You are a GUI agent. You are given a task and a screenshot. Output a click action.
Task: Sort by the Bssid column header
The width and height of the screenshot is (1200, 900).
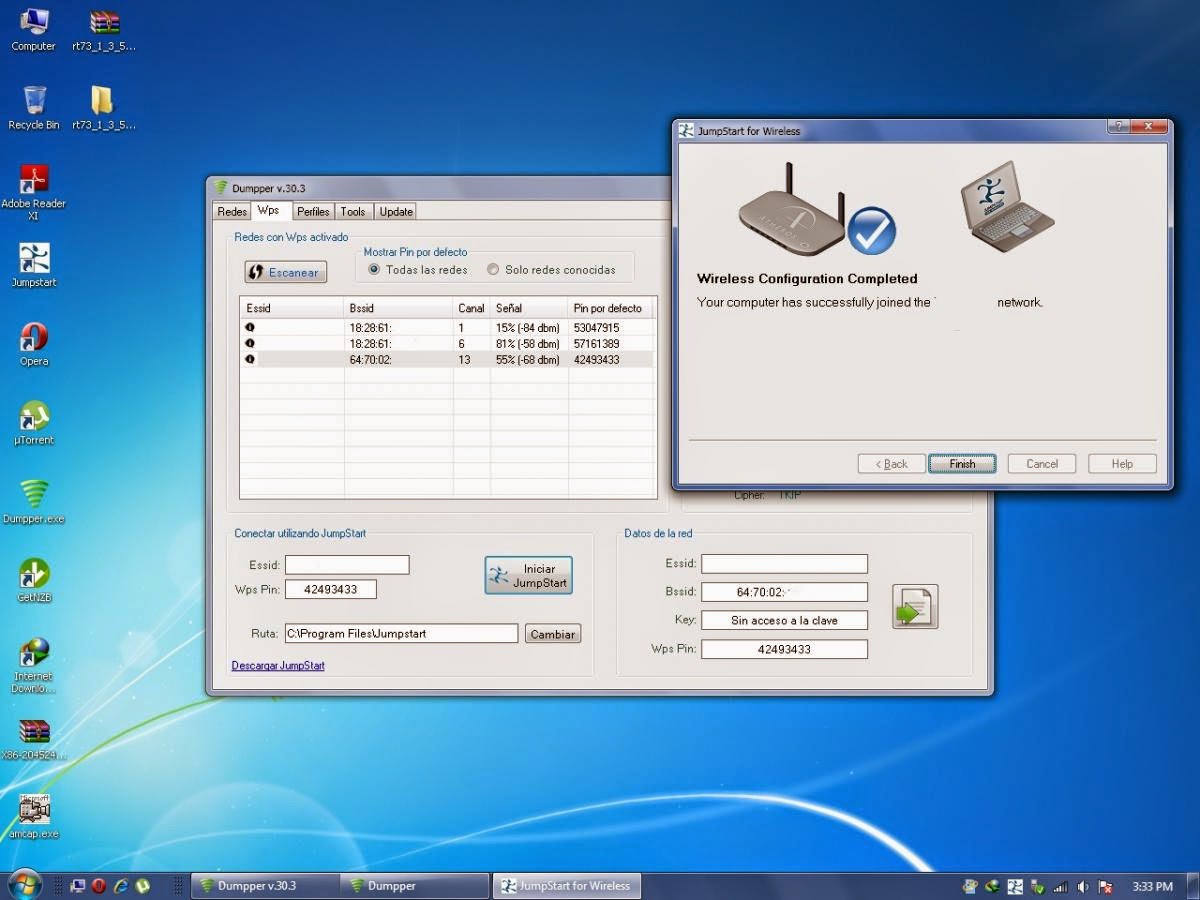pos(398,308)
